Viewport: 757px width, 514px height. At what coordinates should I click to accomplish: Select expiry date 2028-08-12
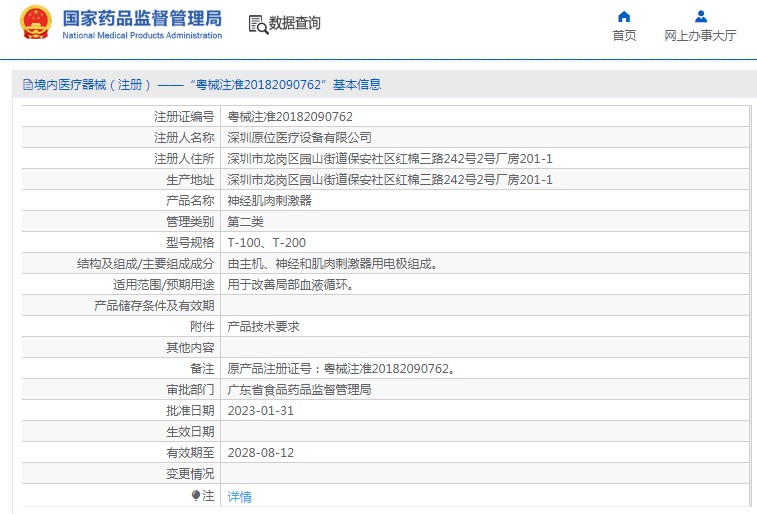[261, 453]
